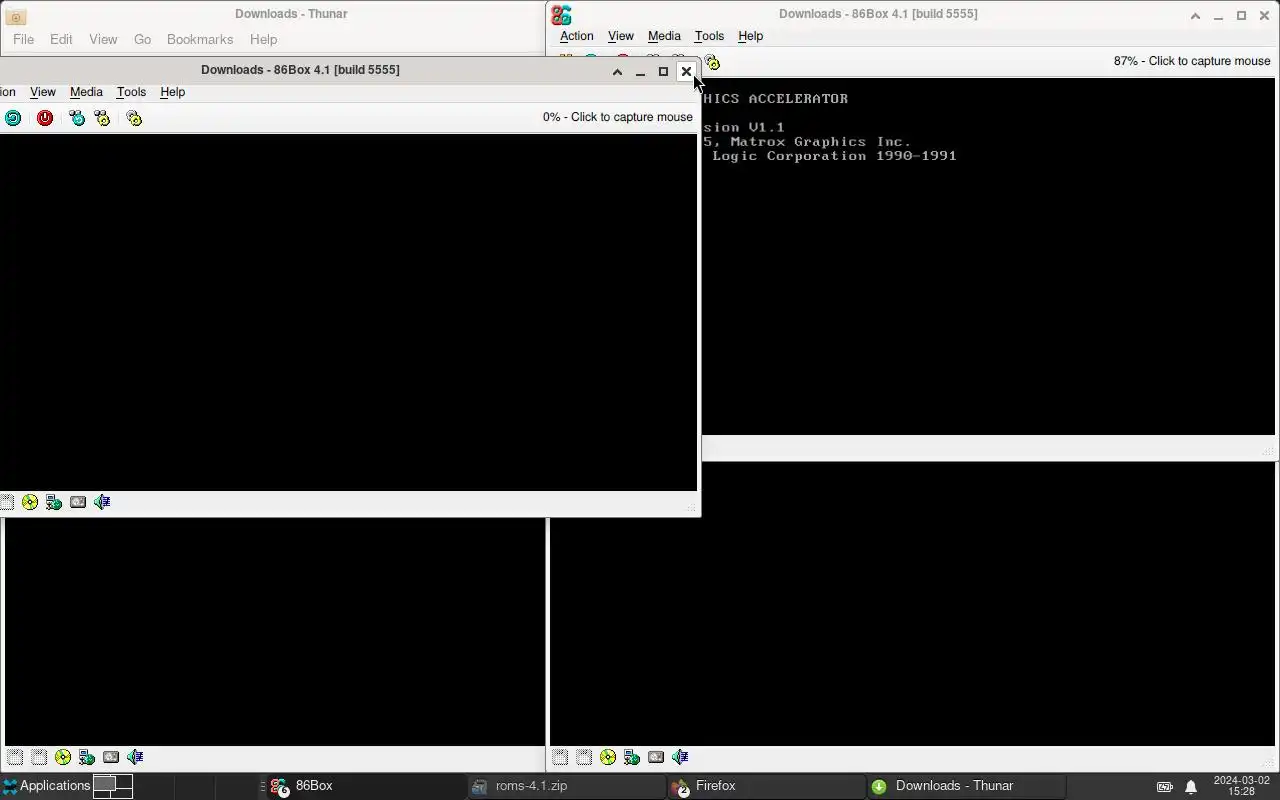Click network icon in lower-left 86Box status bar
This screenshot has height=800, width=1280.
pyautogui.click(x=87, y=757)
